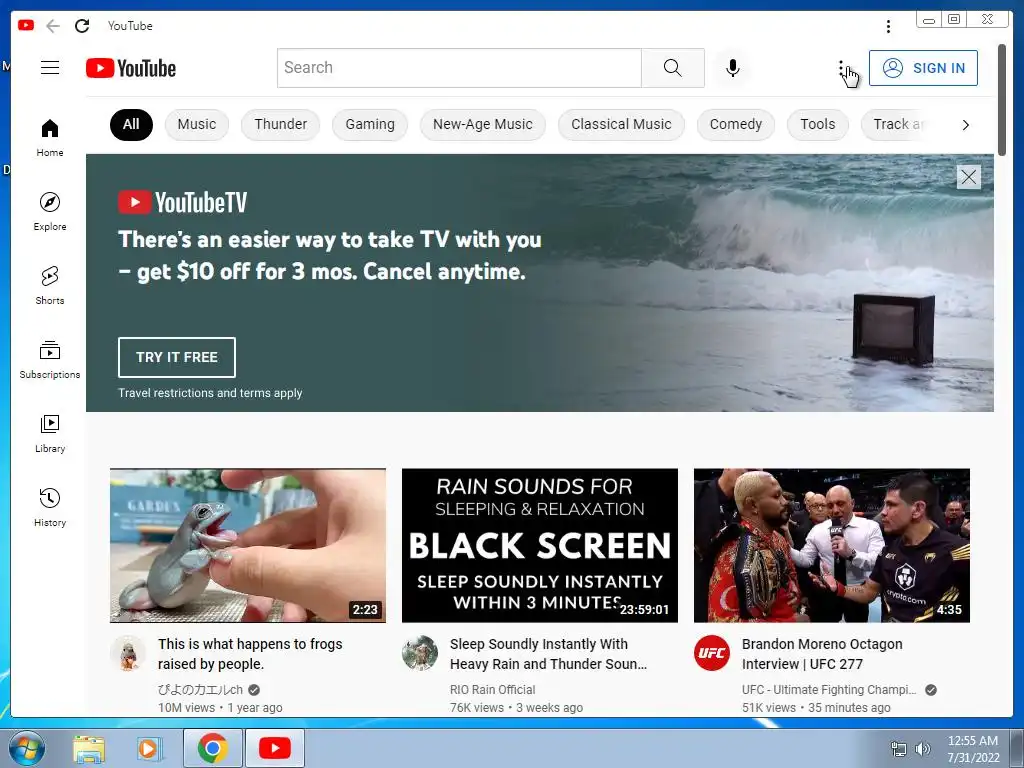
Task: Launch the media player from the taskbar
Action: tap(149, 749)
